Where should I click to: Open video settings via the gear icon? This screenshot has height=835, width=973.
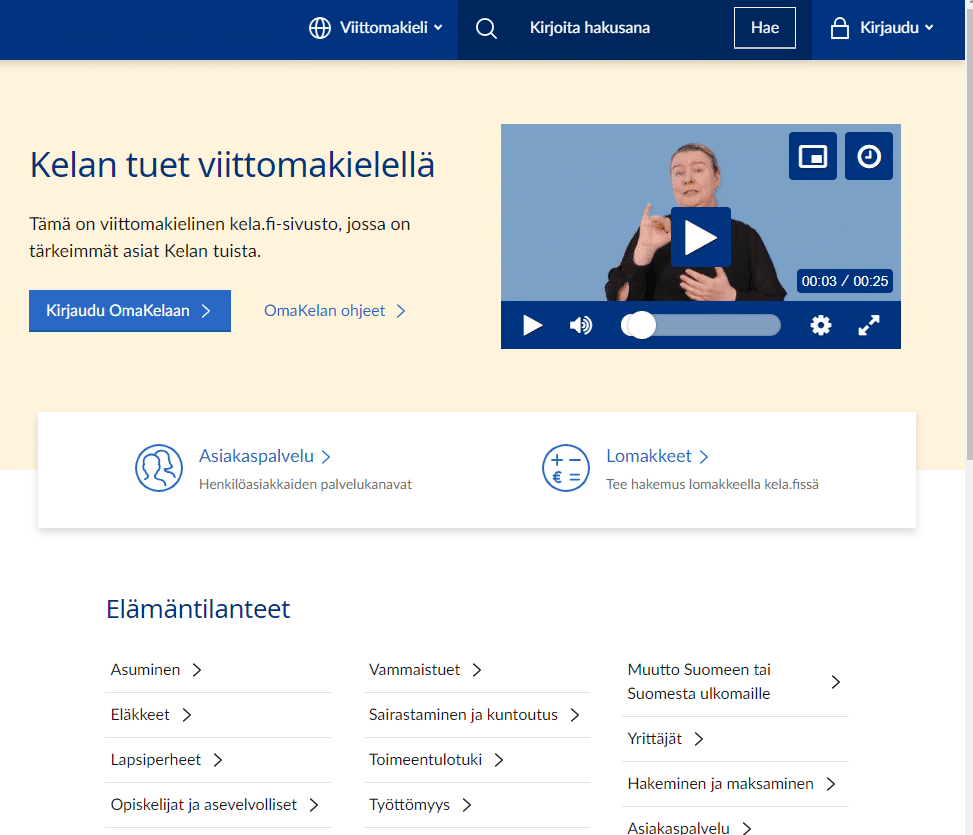click(821, 325)
